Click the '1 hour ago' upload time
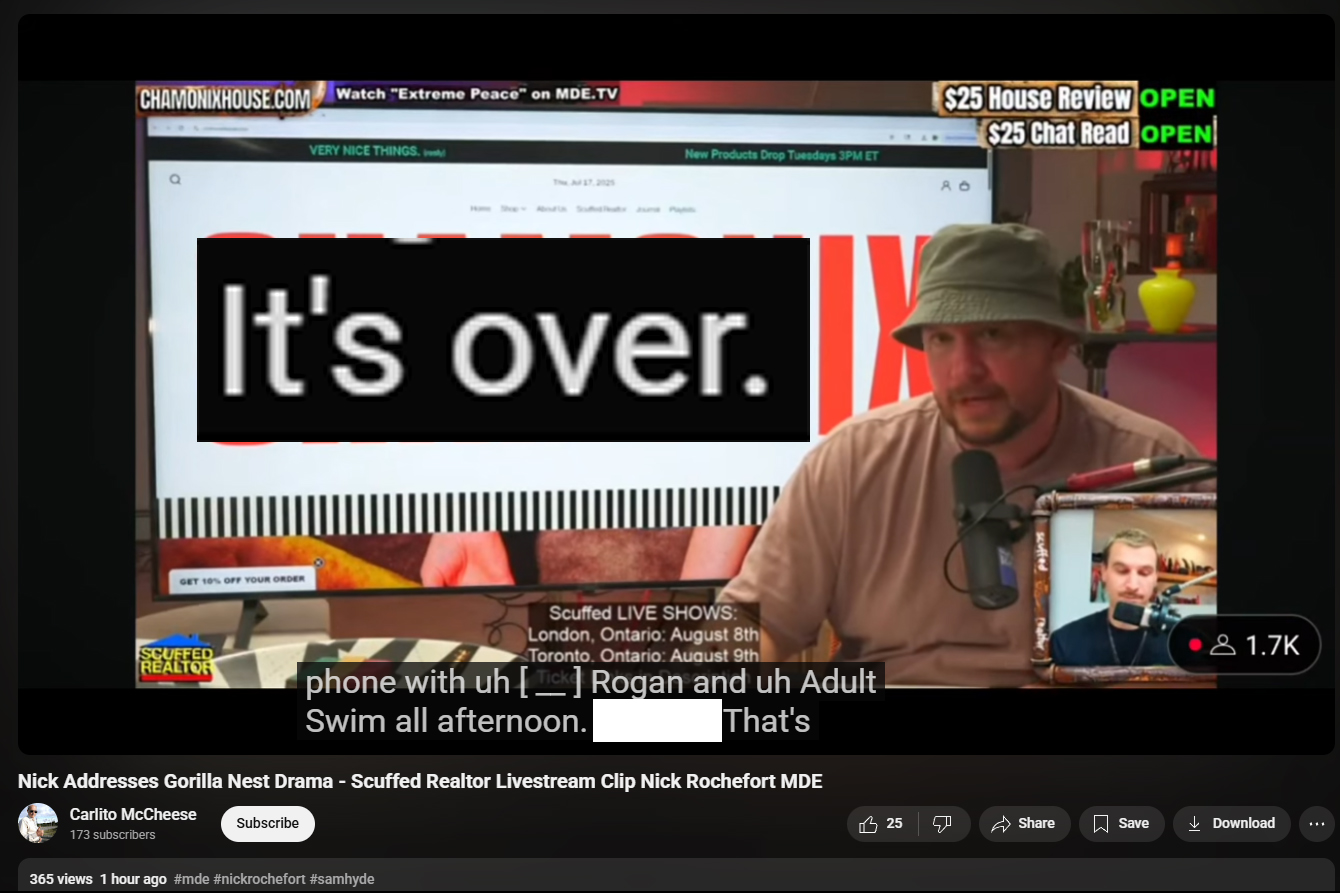Screen dimensions: 1340x893 tap(133, 879)
